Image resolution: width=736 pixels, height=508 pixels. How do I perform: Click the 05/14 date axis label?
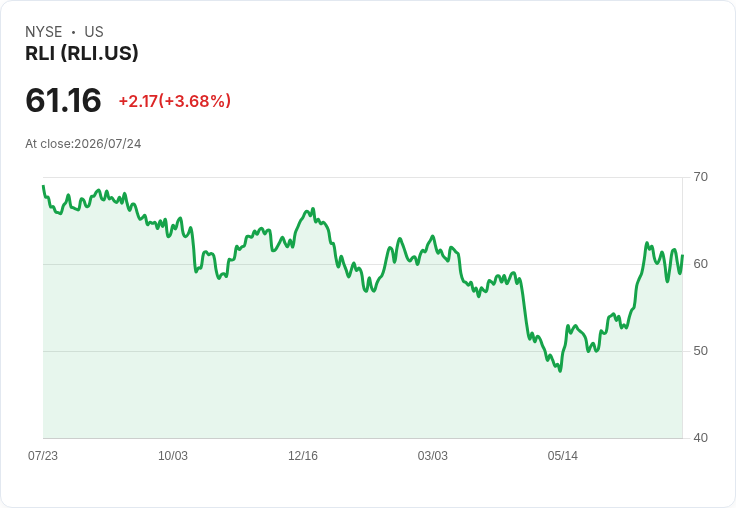coord(562,456)
